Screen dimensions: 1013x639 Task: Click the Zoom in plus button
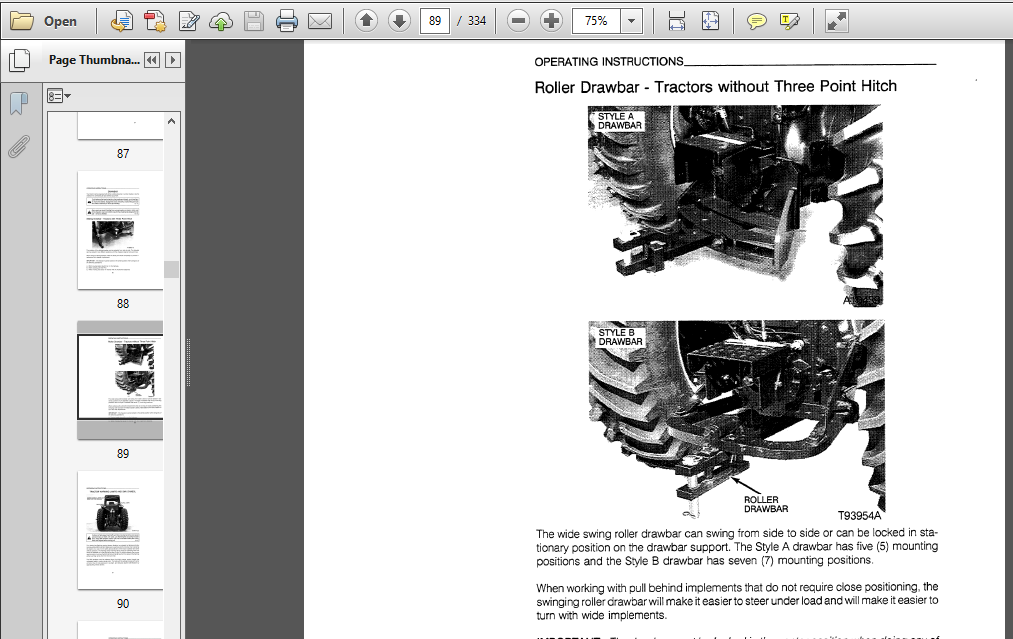click(551, 21)
